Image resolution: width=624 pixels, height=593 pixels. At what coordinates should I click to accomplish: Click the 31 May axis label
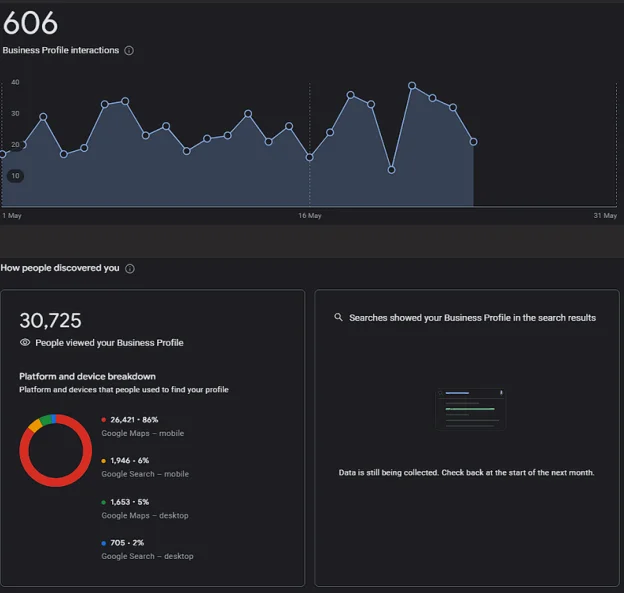pos(604,216)
